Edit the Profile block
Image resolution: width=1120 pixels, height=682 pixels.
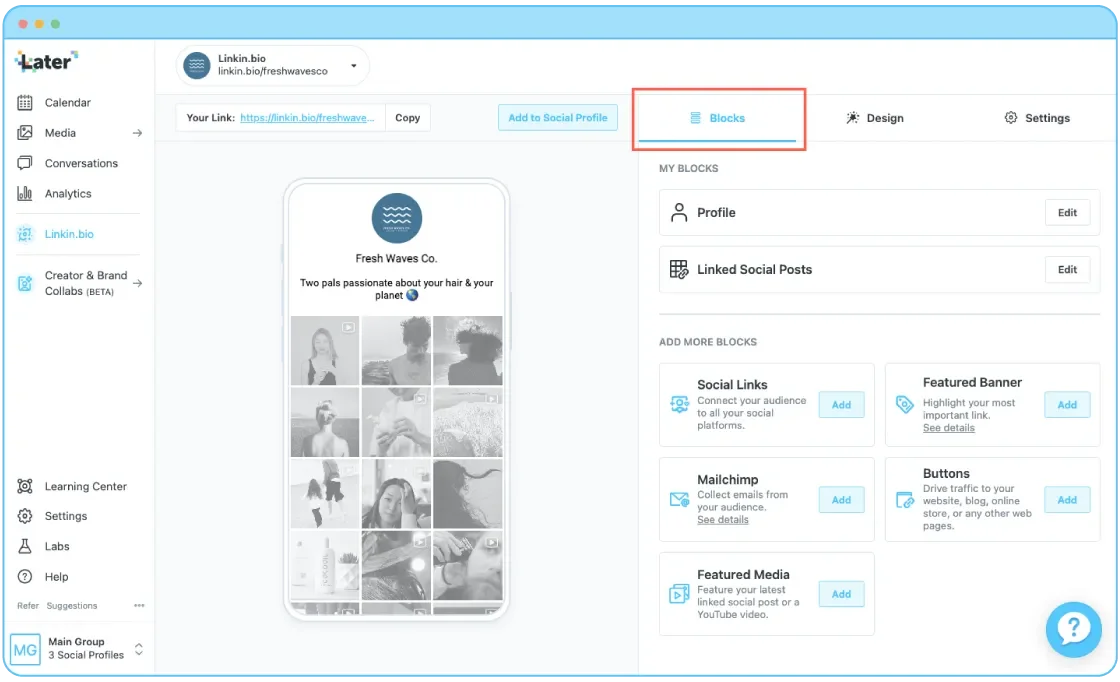[1067, 212]
